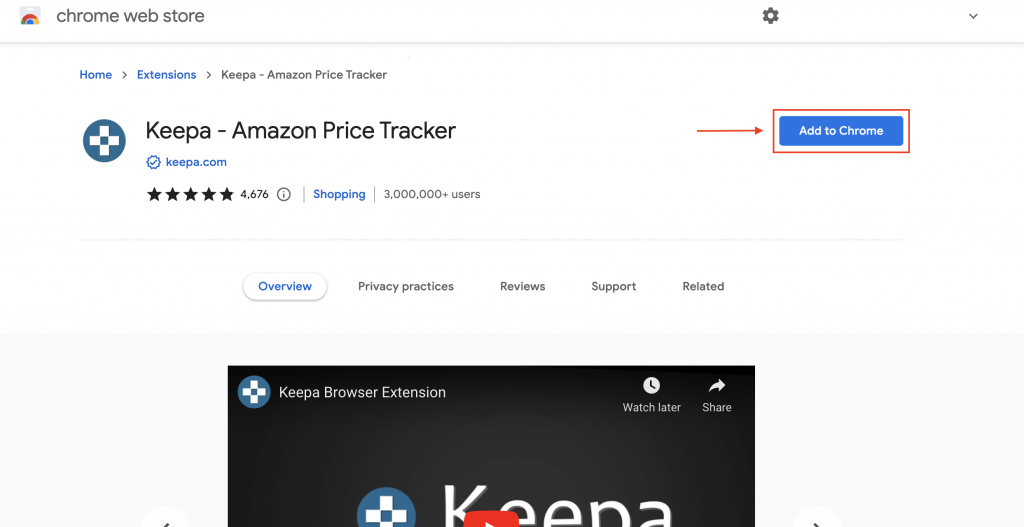Click the Share arrow on video
Image resolution: width=1024 pixels, height=527 pixels.
point(717,386)
